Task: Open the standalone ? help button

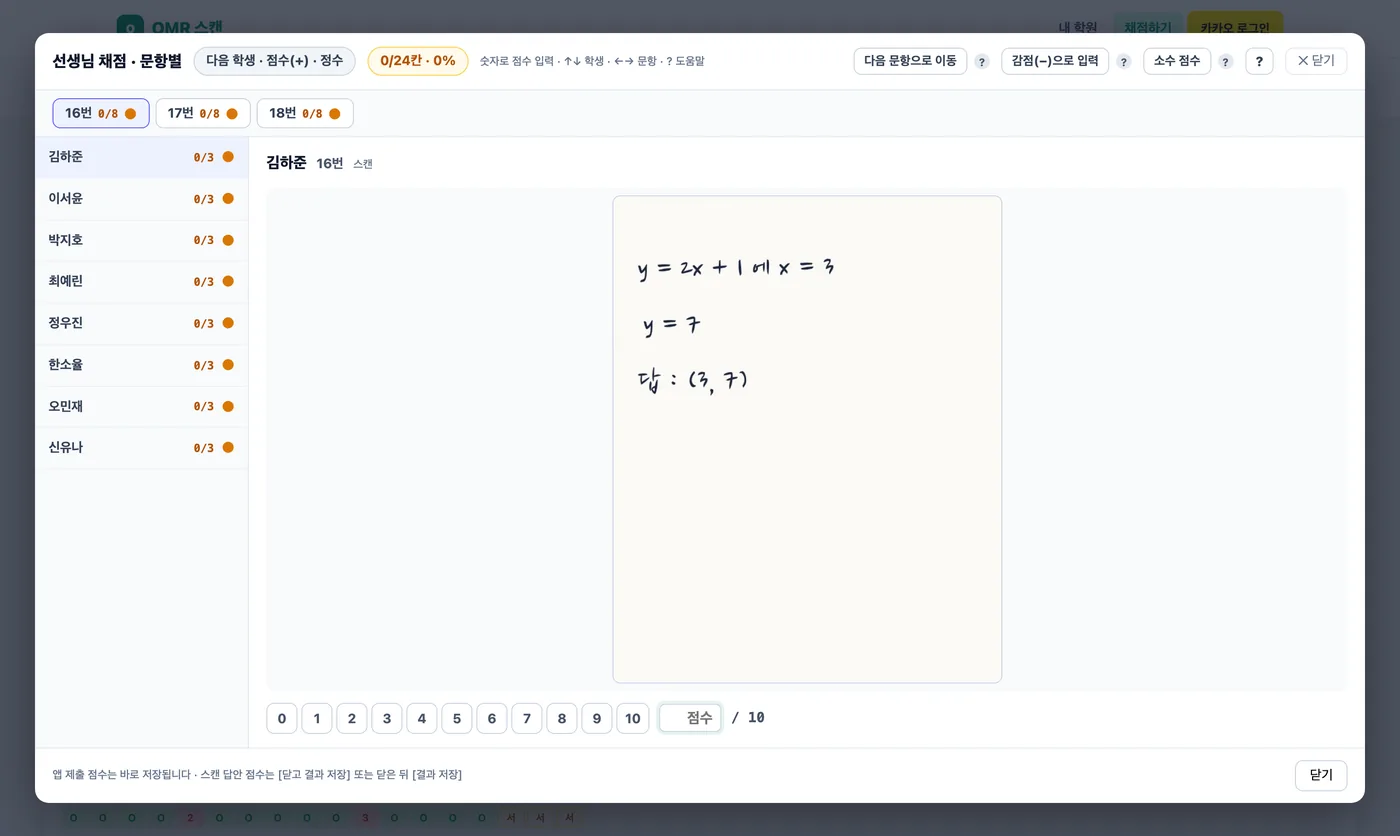Action: (1259, 61)
